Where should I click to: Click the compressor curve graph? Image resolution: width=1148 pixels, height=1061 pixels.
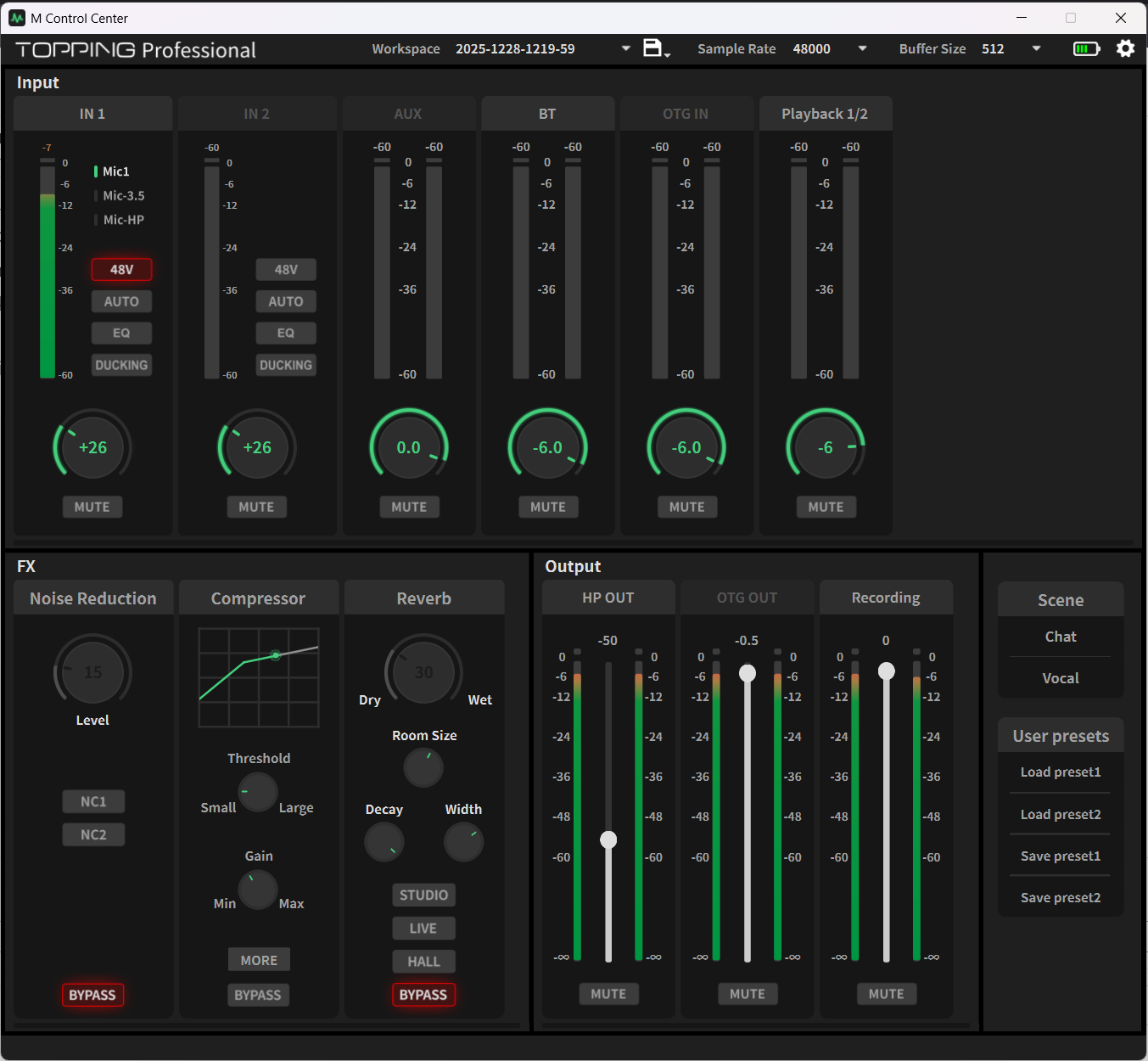point(259,677)
